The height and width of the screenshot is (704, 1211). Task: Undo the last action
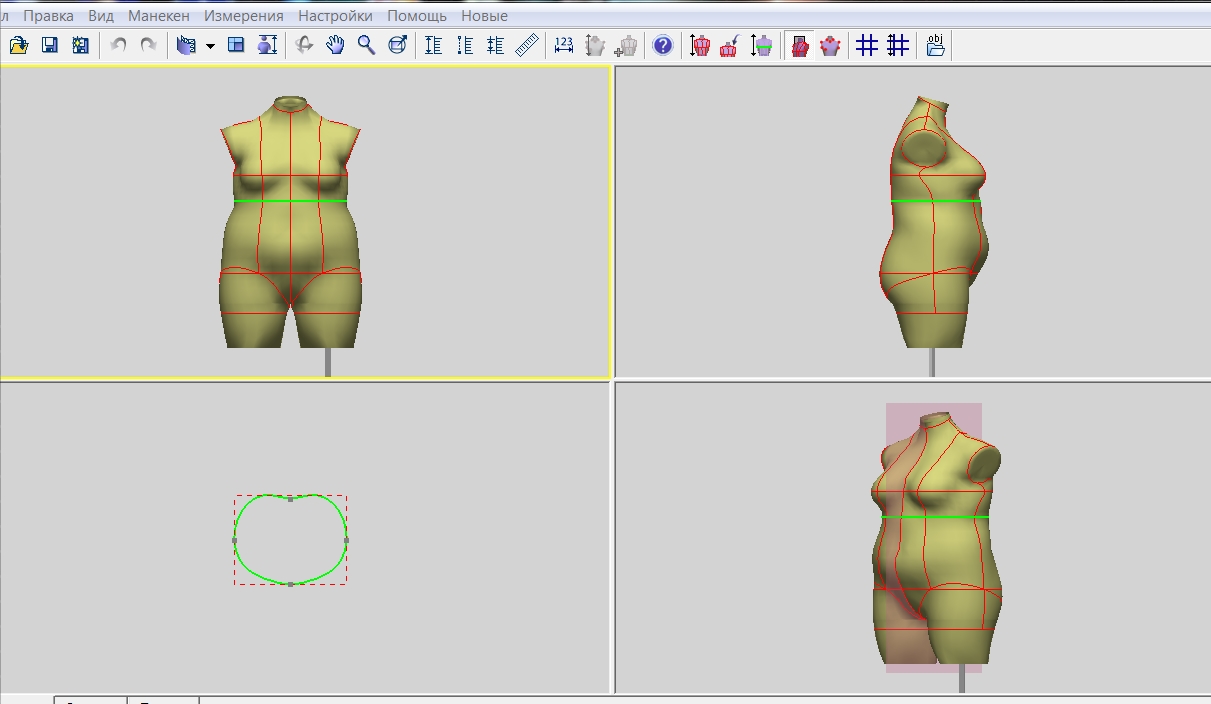pos(118,45)
